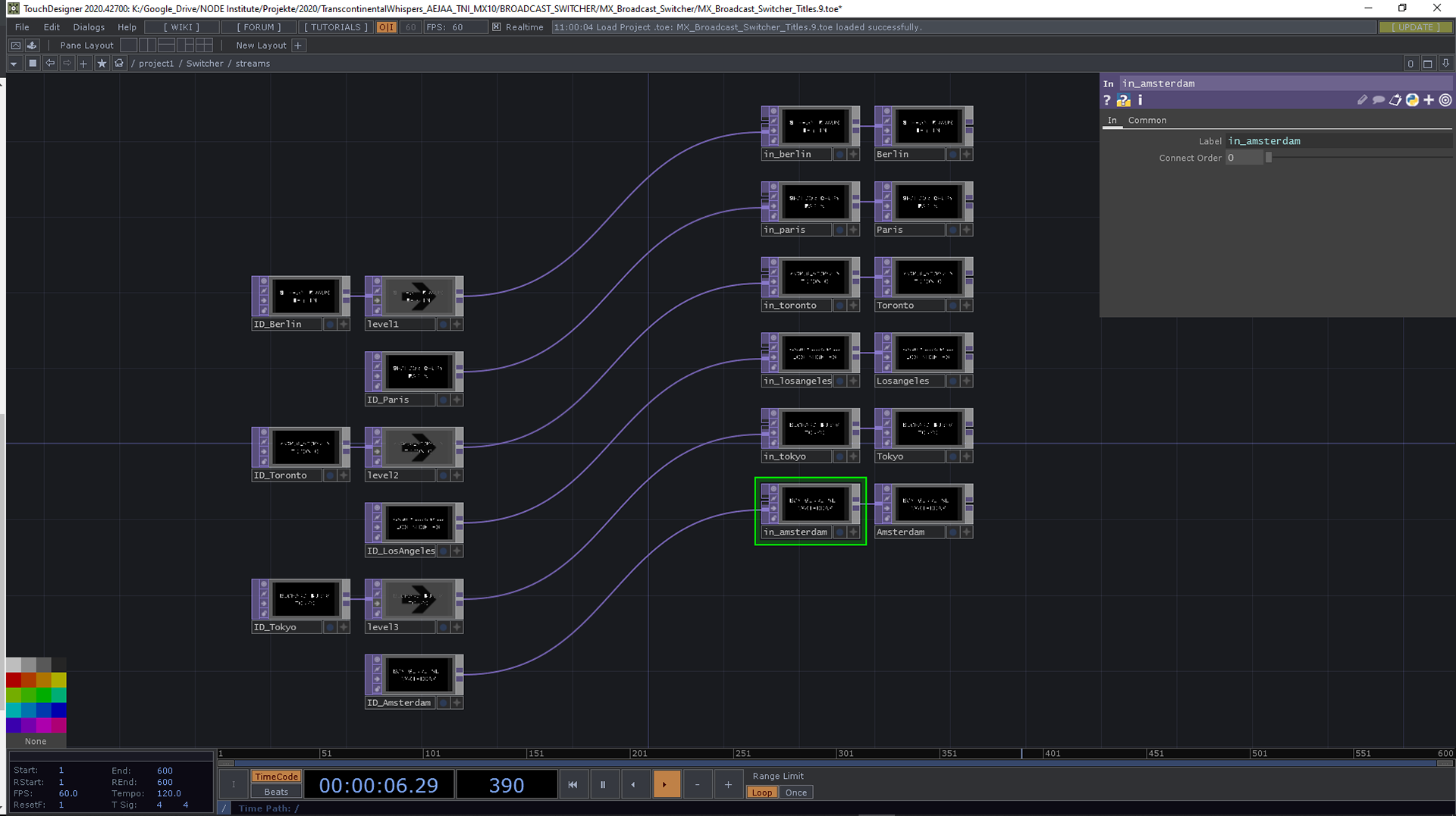Image resolution: width=1456 pixels, height=816 pixels.
Task: Select Loop range limit mode
Action: [x=762, y=792]
